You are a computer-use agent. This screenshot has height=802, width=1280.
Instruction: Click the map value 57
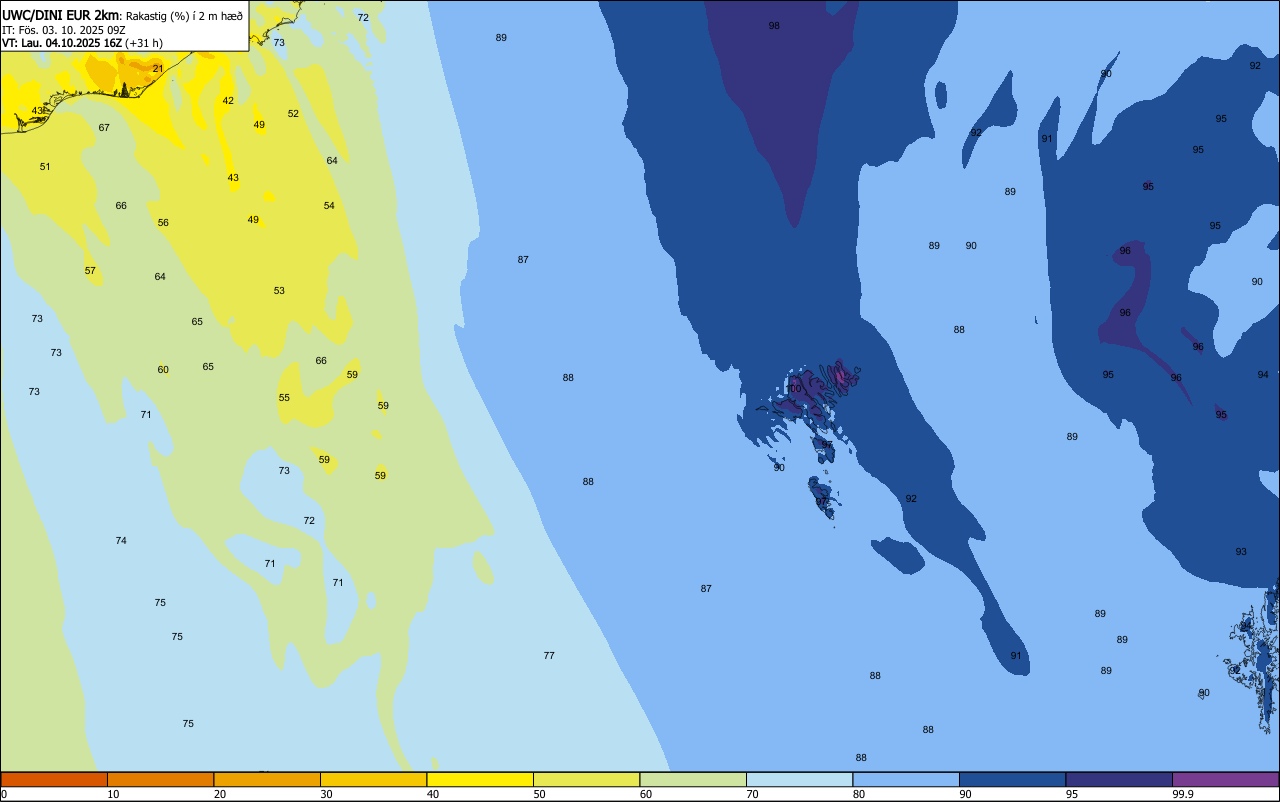click(90, 271)
